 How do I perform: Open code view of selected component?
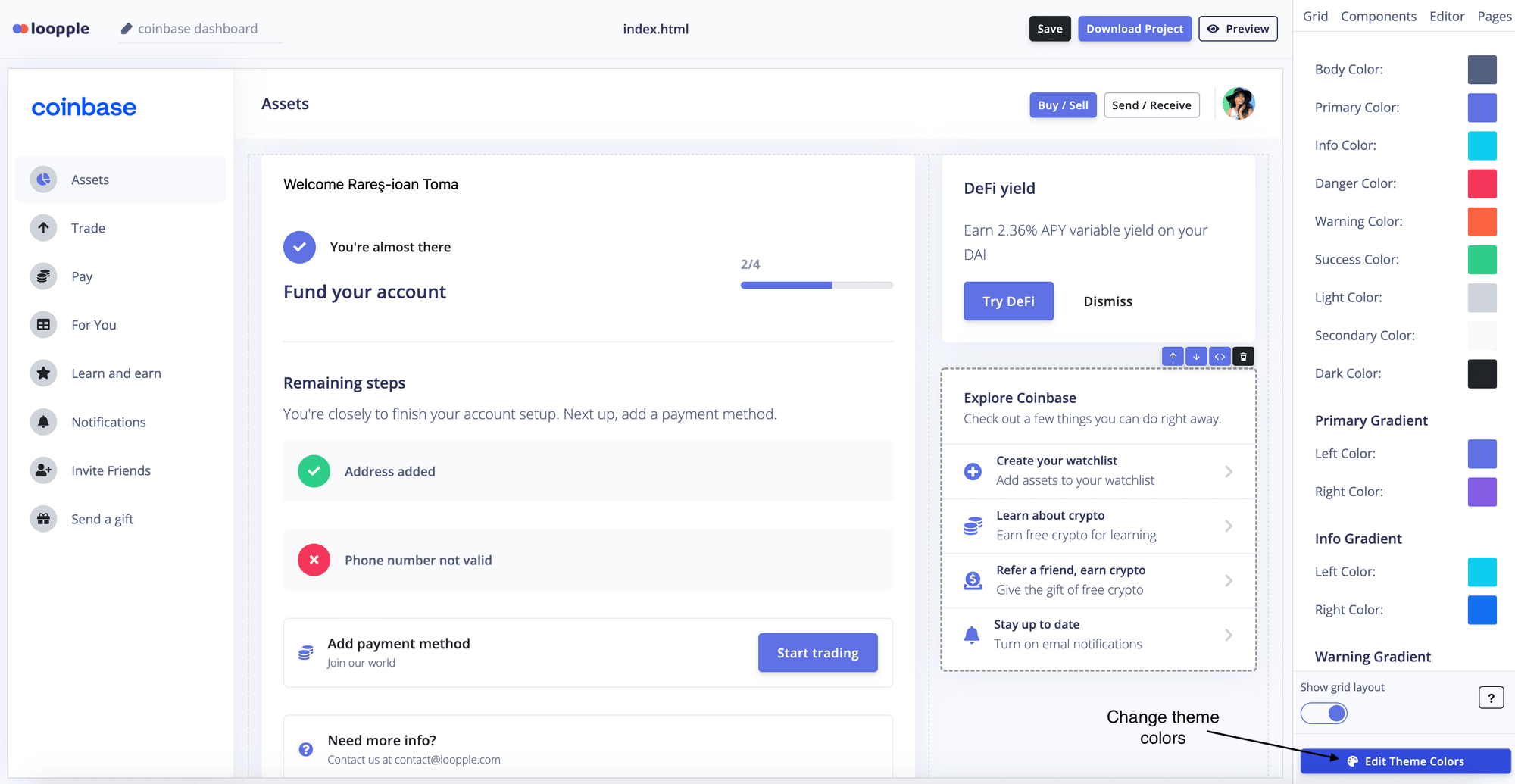1220,356
